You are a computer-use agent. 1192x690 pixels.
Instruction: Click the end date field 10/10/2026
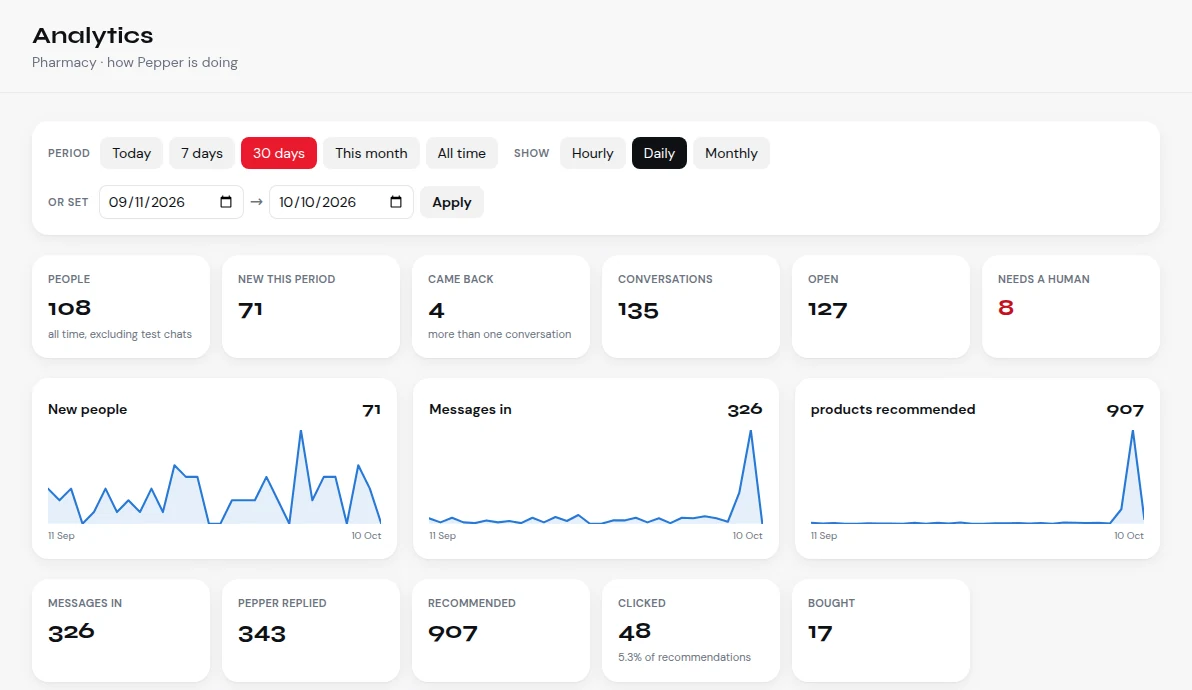click(x=341, y=202)
